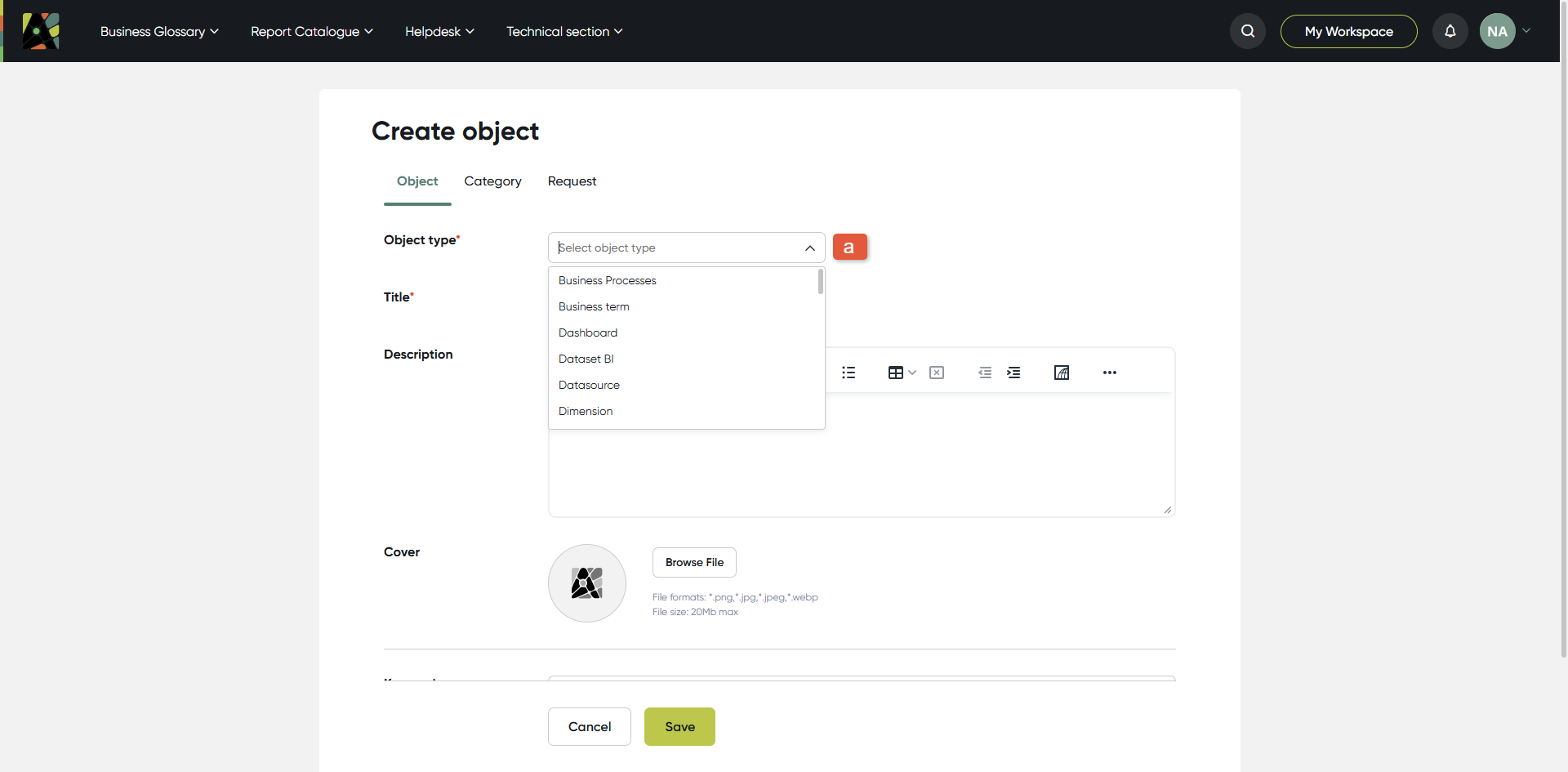Click the insert chart icon
The height and width of the screenshot is (772, 1568).
(x=1062, y=373)
